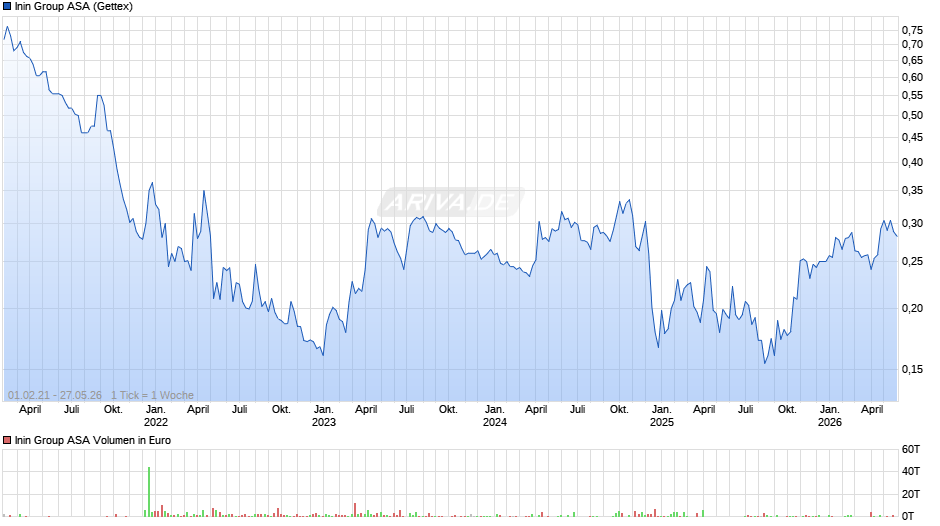
Task: Click the 0,30 price axis label
Action: (x=912, y=224)
